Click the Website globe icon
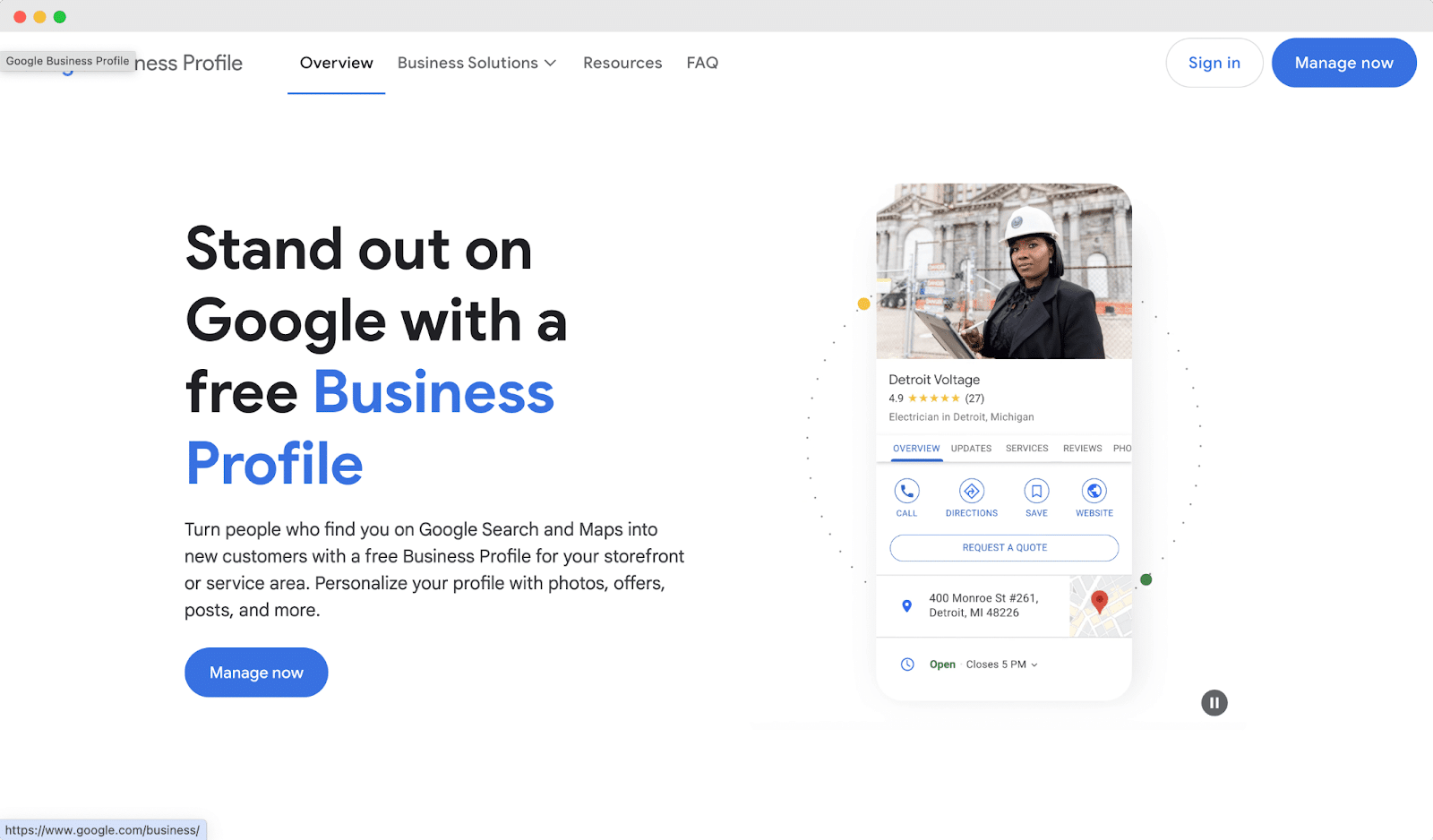The height and width of the screenshot is (840, 1433). 1094,491
